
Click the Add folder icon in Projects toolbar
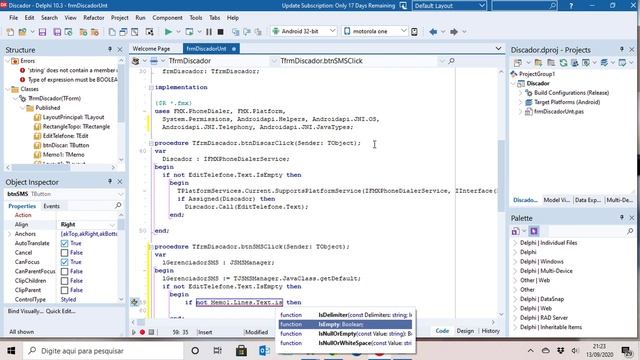pyautogui.click(x=538, y=63)
